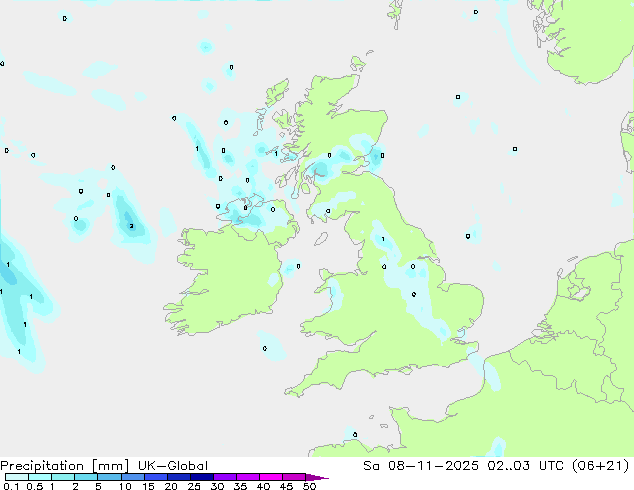Select the 40–45 mm magenta legend swatch

271,477
